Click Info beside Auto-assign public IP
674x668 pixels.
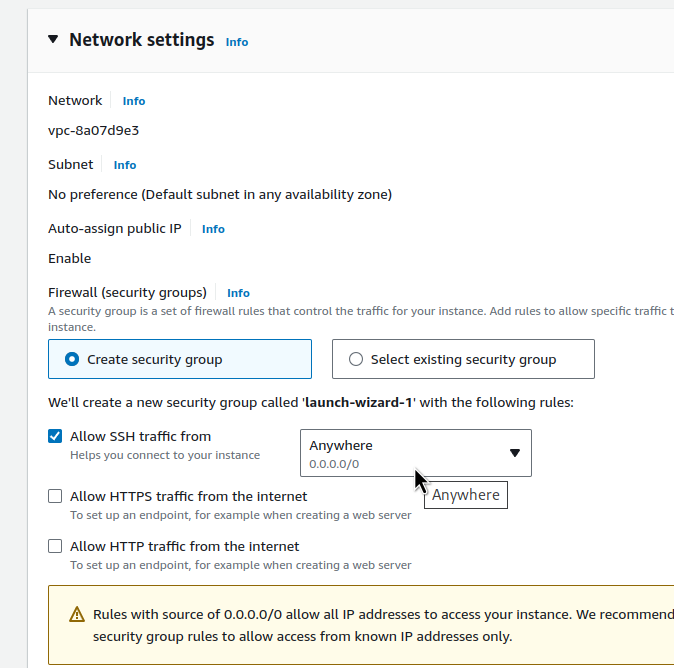213,229
